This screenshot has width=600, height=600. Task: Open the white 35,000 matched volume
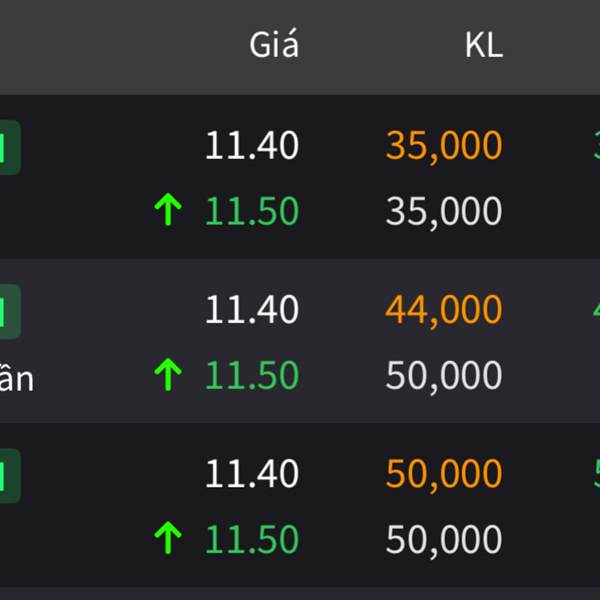444,212
